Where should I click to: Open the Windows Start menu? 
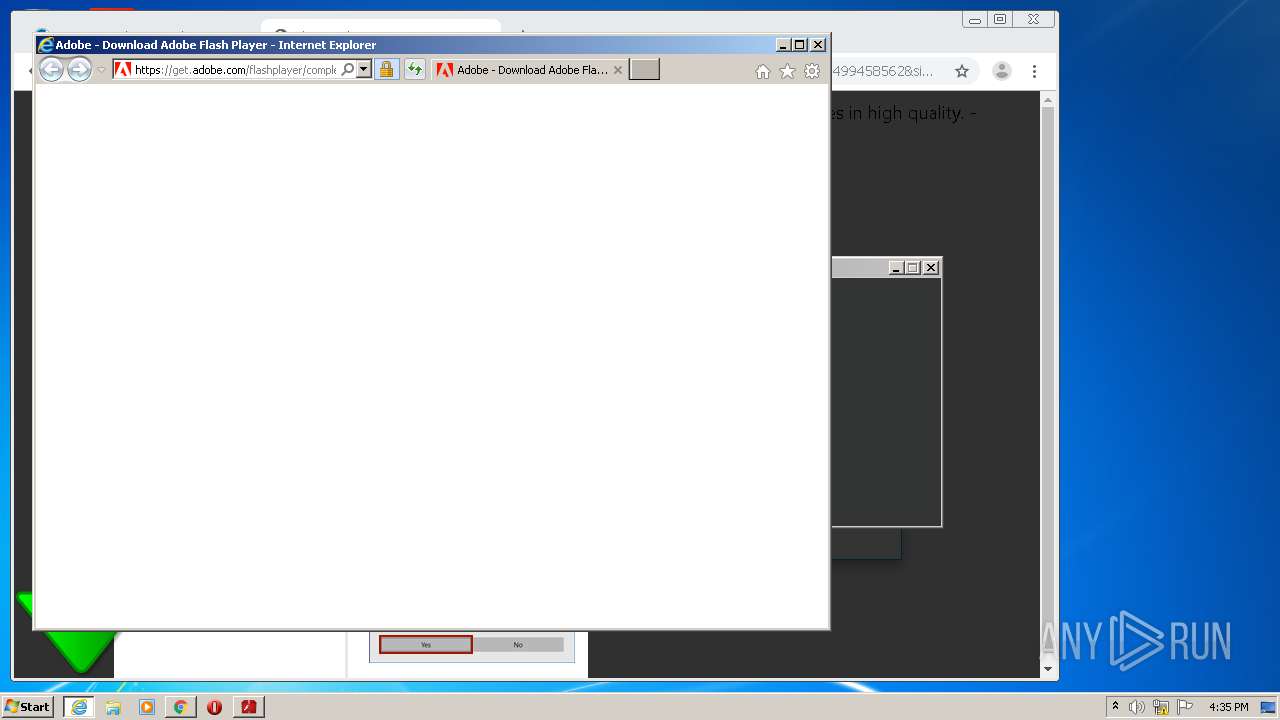point(27,706)
